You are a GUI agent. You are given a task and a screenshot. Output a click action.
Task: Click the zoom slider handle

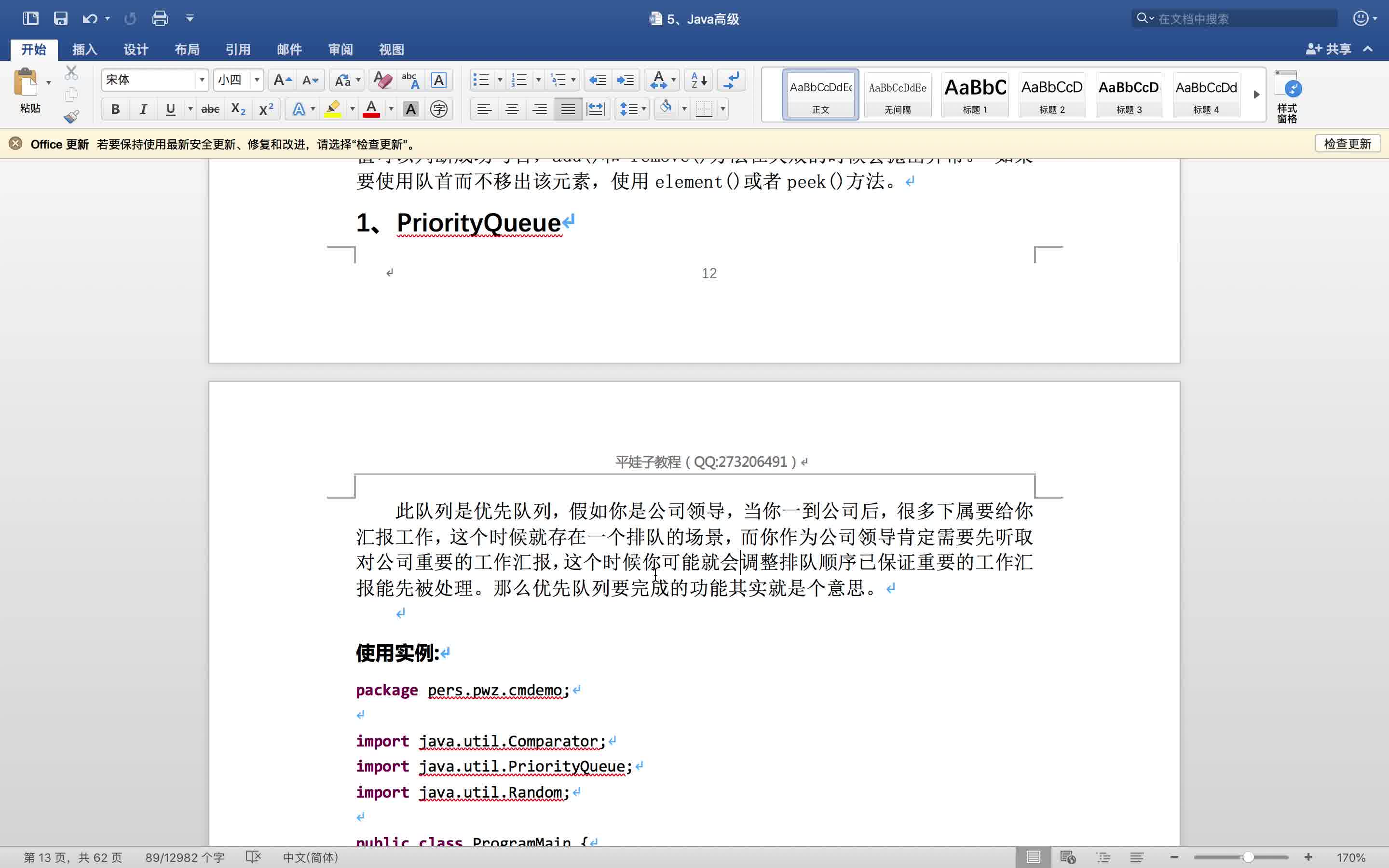click(1248, 857)
